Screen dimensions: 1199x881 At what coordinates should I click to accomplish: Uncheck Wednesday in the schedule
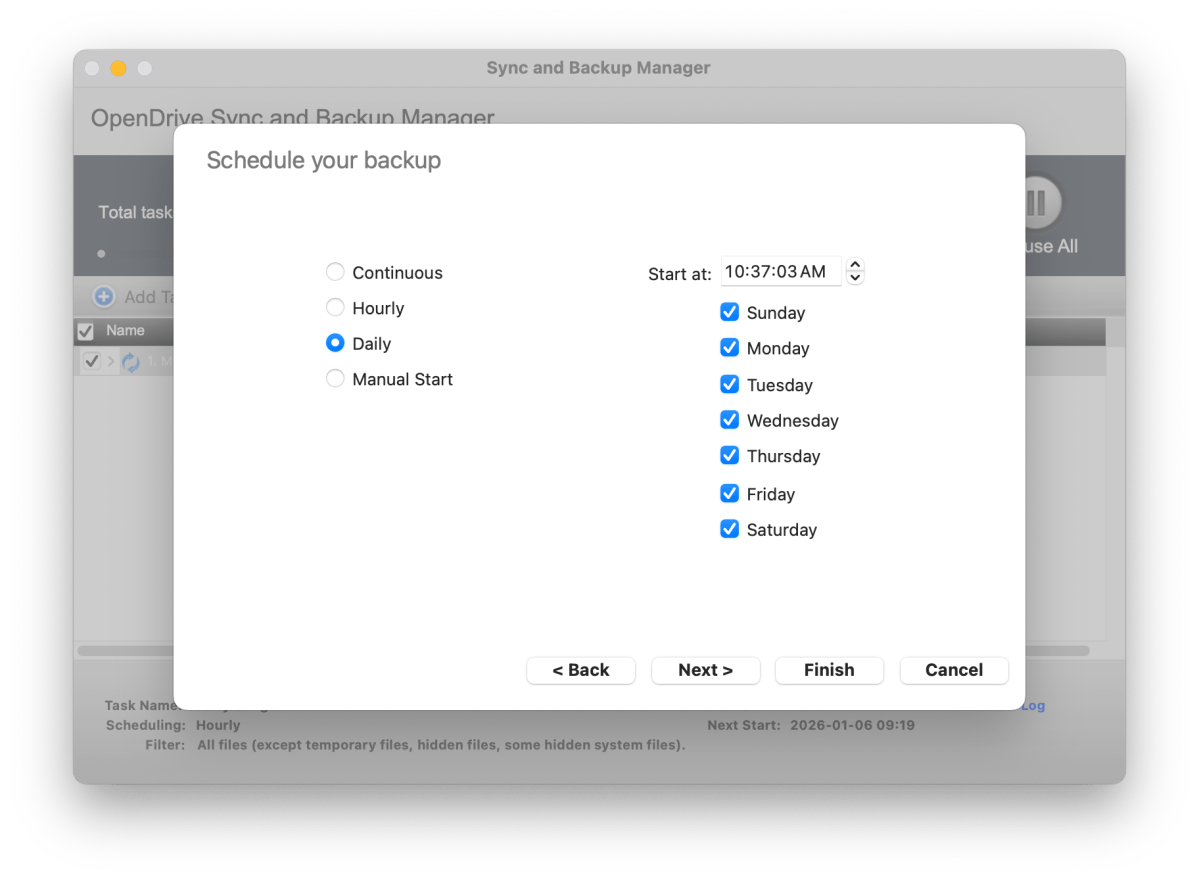[x=730, y=420]
